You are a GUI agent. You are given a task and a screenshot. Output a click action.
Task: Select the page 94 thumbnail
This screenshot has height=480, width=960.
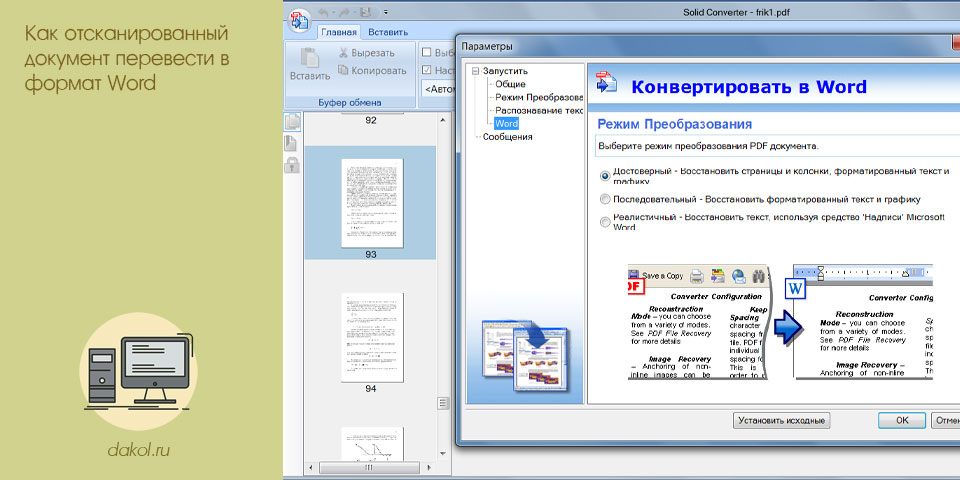pyautogui.click(x=371, y=337)
